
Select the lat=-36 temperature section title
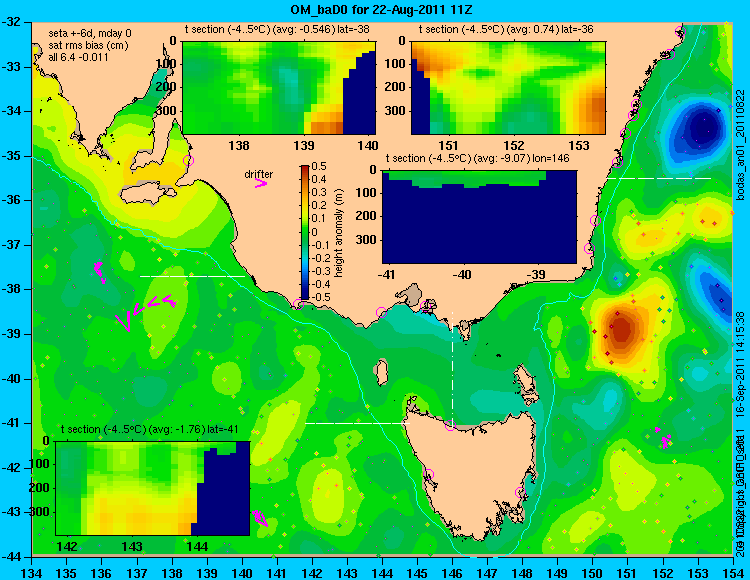click(506, 29)
